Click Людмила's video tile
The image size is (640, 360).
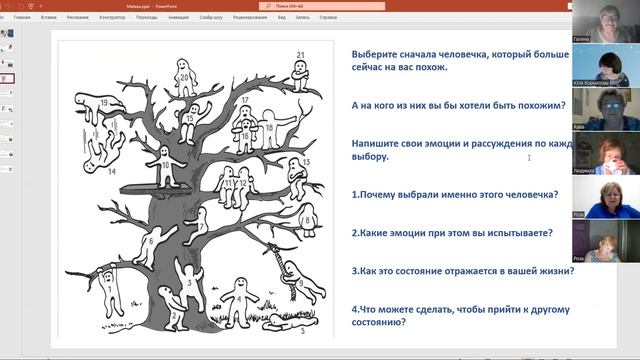pyautogui.click(x=606, y=153)
